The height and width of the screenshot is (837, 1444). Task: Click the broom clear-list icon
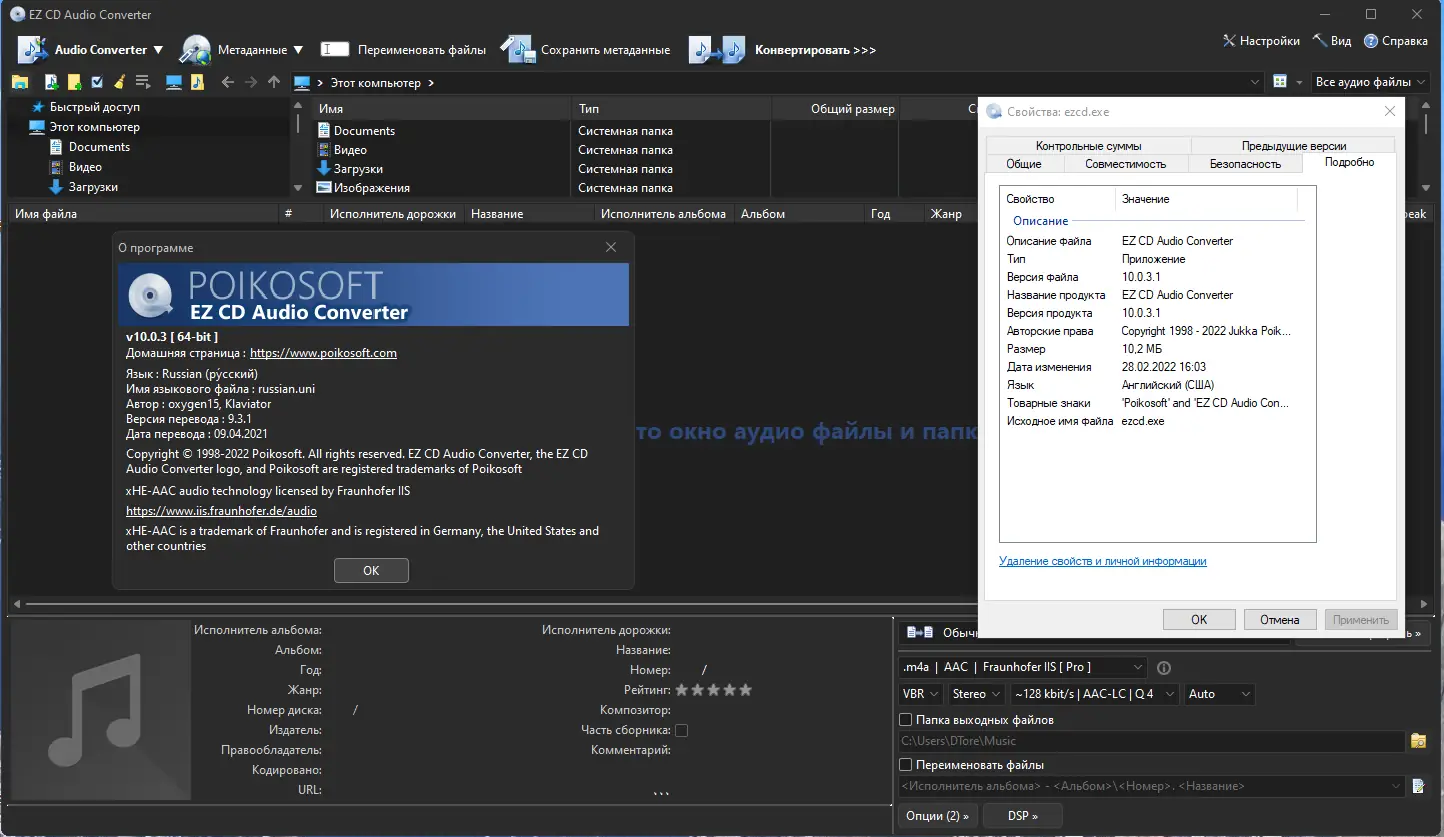click(x=120, y=82)
